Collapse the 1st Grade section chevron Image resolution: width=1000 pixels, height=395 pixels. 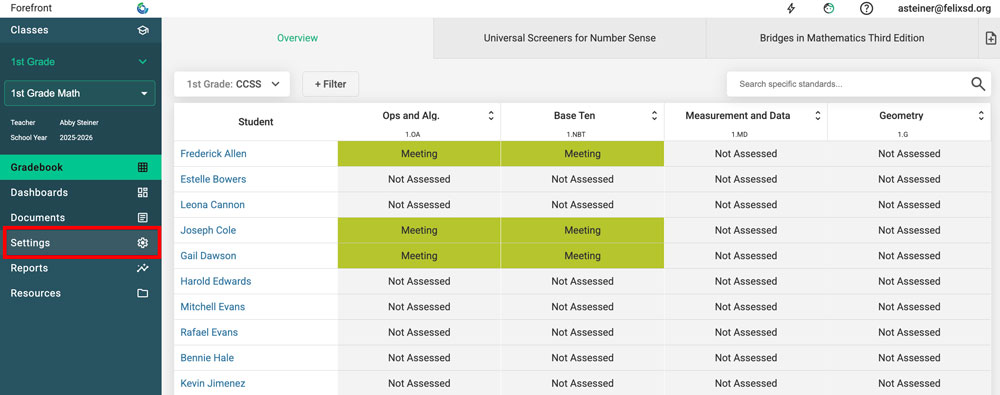[x=143, y=62]
